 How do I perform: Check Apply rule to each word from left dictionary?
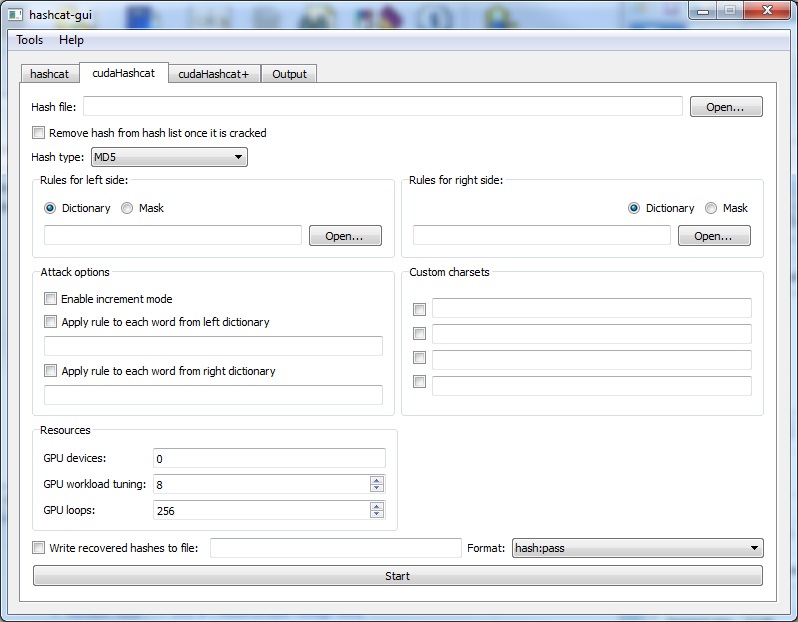click(x=50, y=321)
